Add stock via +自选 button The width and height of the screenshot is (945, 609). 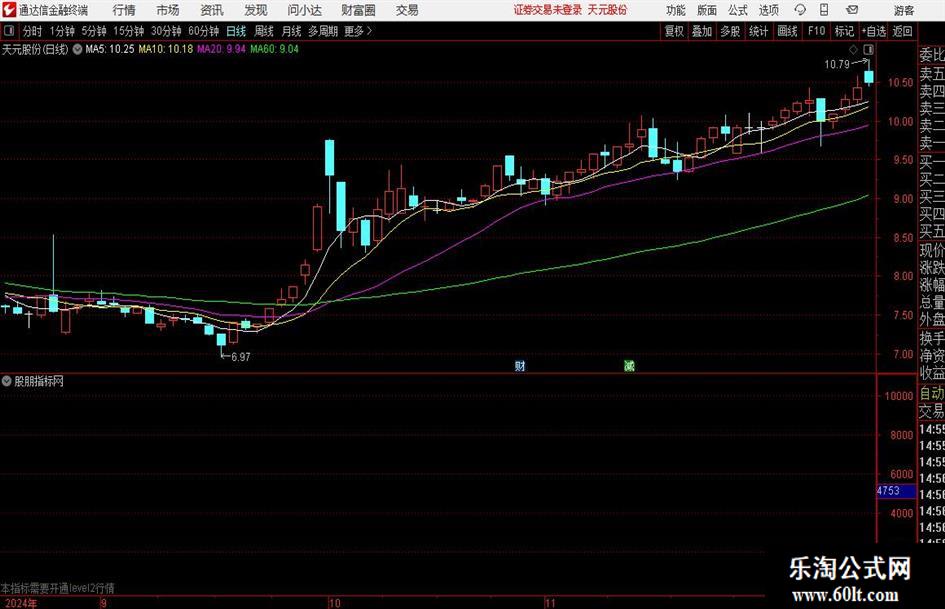tap(874, 31)
